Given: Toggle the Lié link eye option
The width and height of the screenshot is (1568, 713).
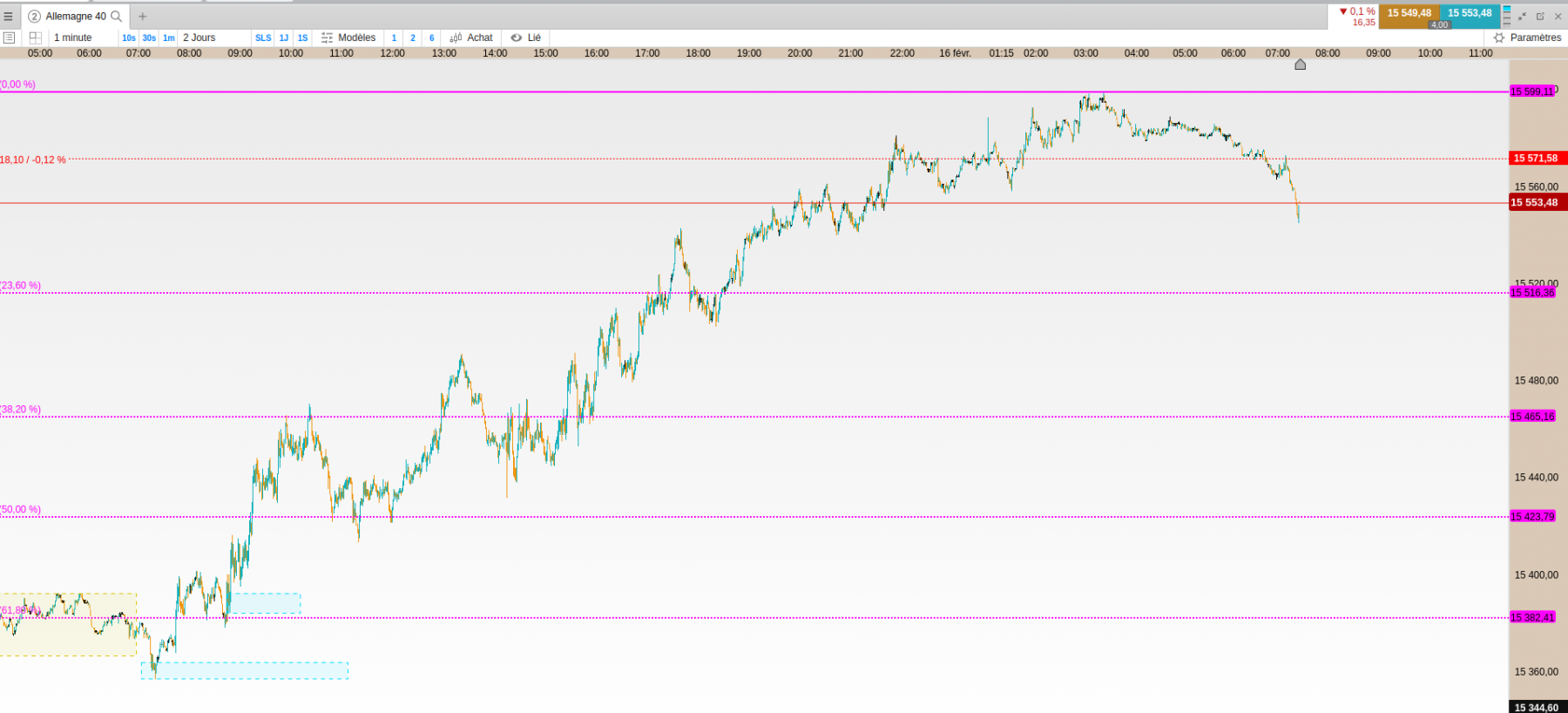Looking at the screenshot, I should [526, 37].
